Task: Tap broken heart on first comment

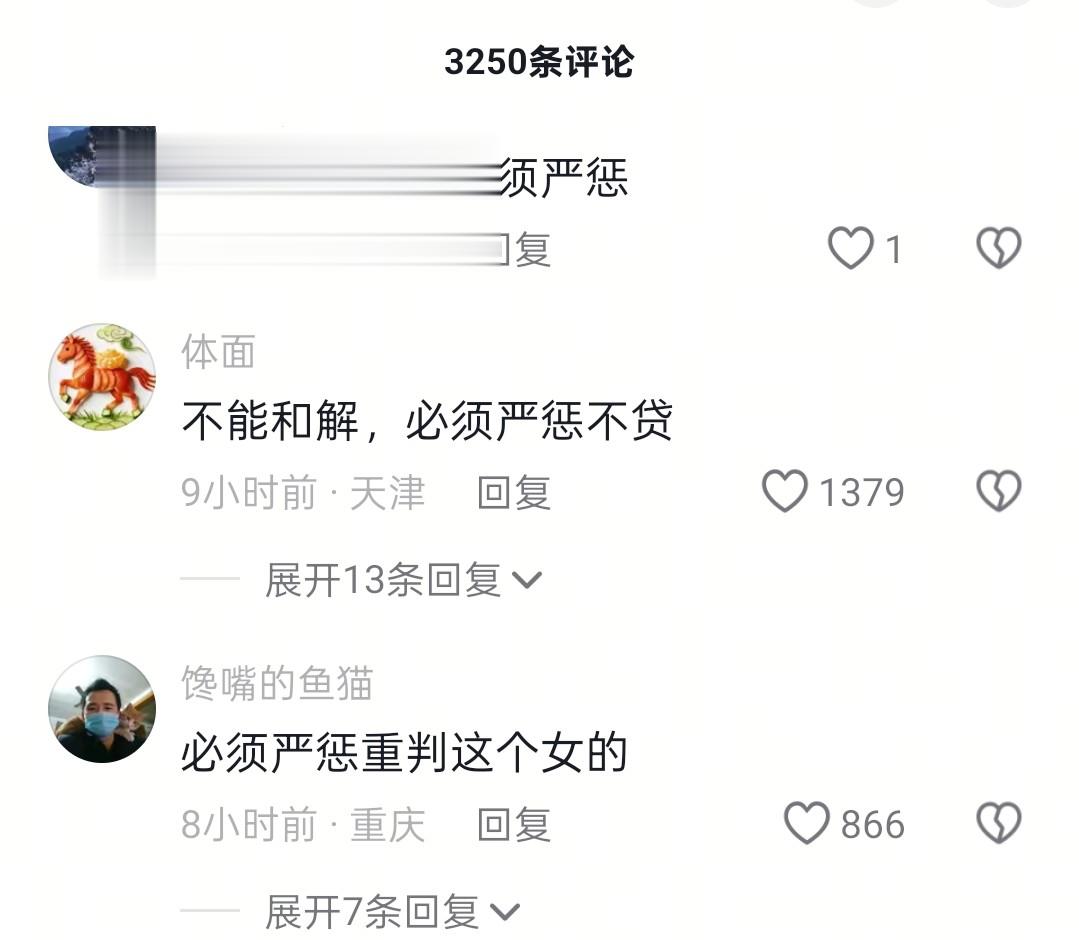Action: click(x=998, y=248)
